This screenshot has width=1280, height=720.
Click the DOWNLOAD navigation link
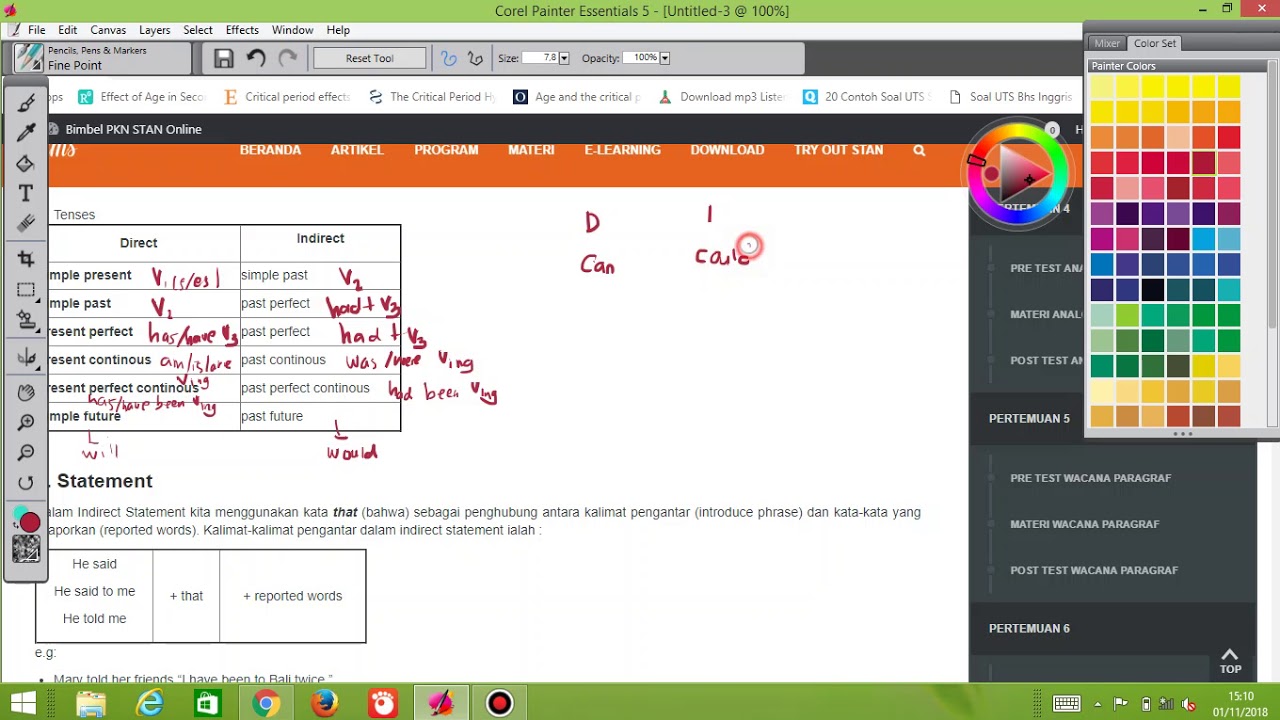point(727,150)
